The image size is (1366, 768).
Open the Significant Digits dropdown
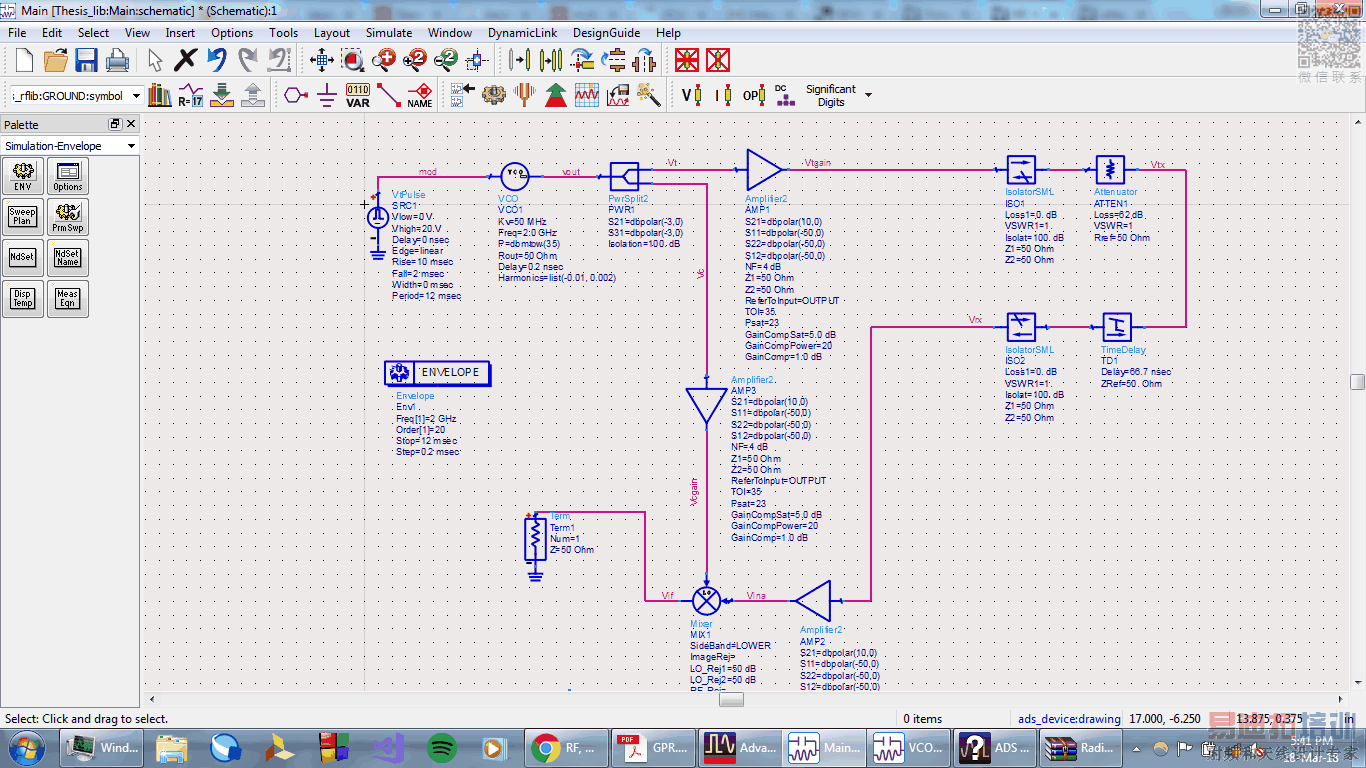(x=867, y=95)
